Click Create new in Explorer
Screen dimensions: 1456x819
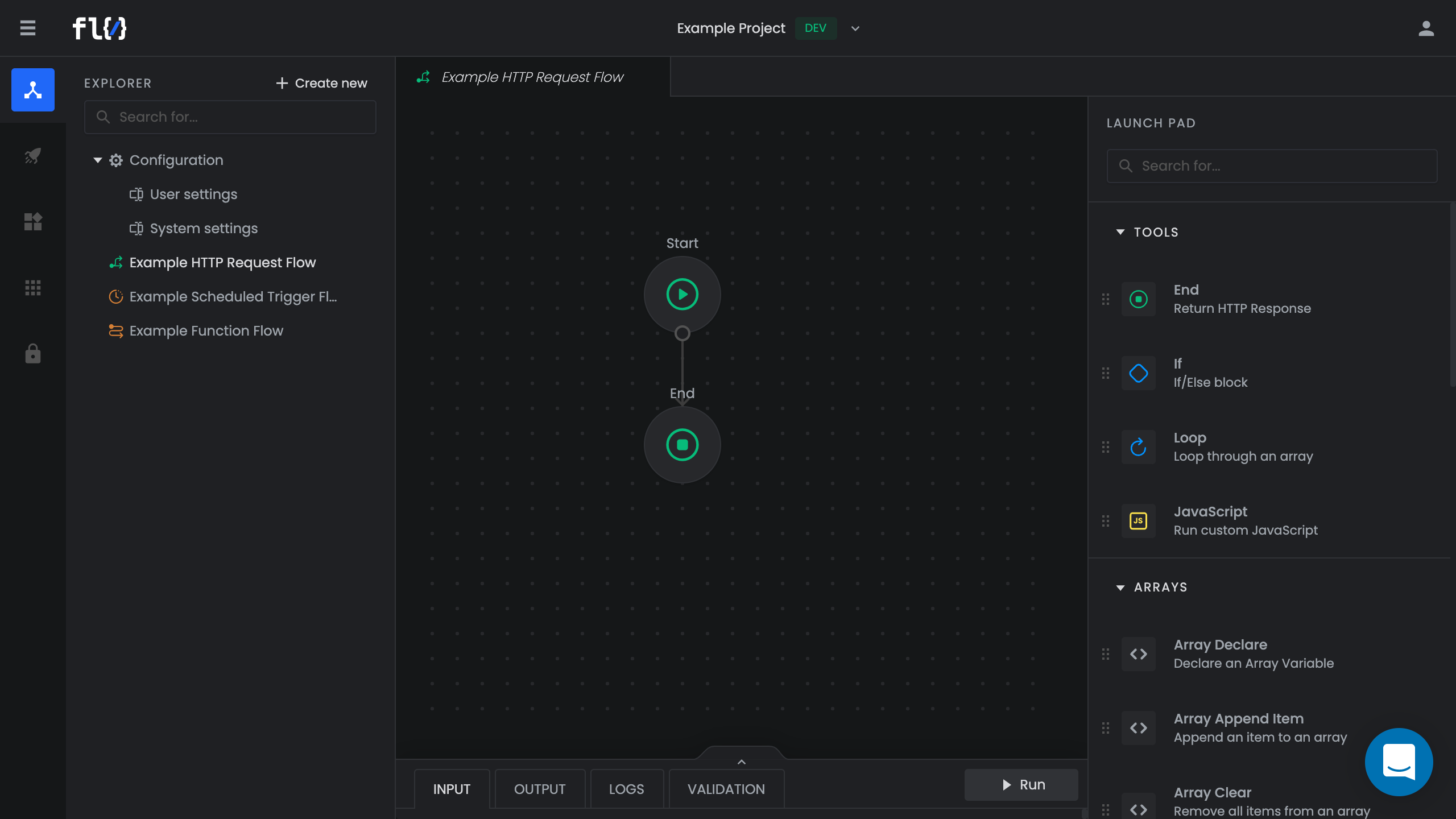pyautogui.click(x=321, y=83)
